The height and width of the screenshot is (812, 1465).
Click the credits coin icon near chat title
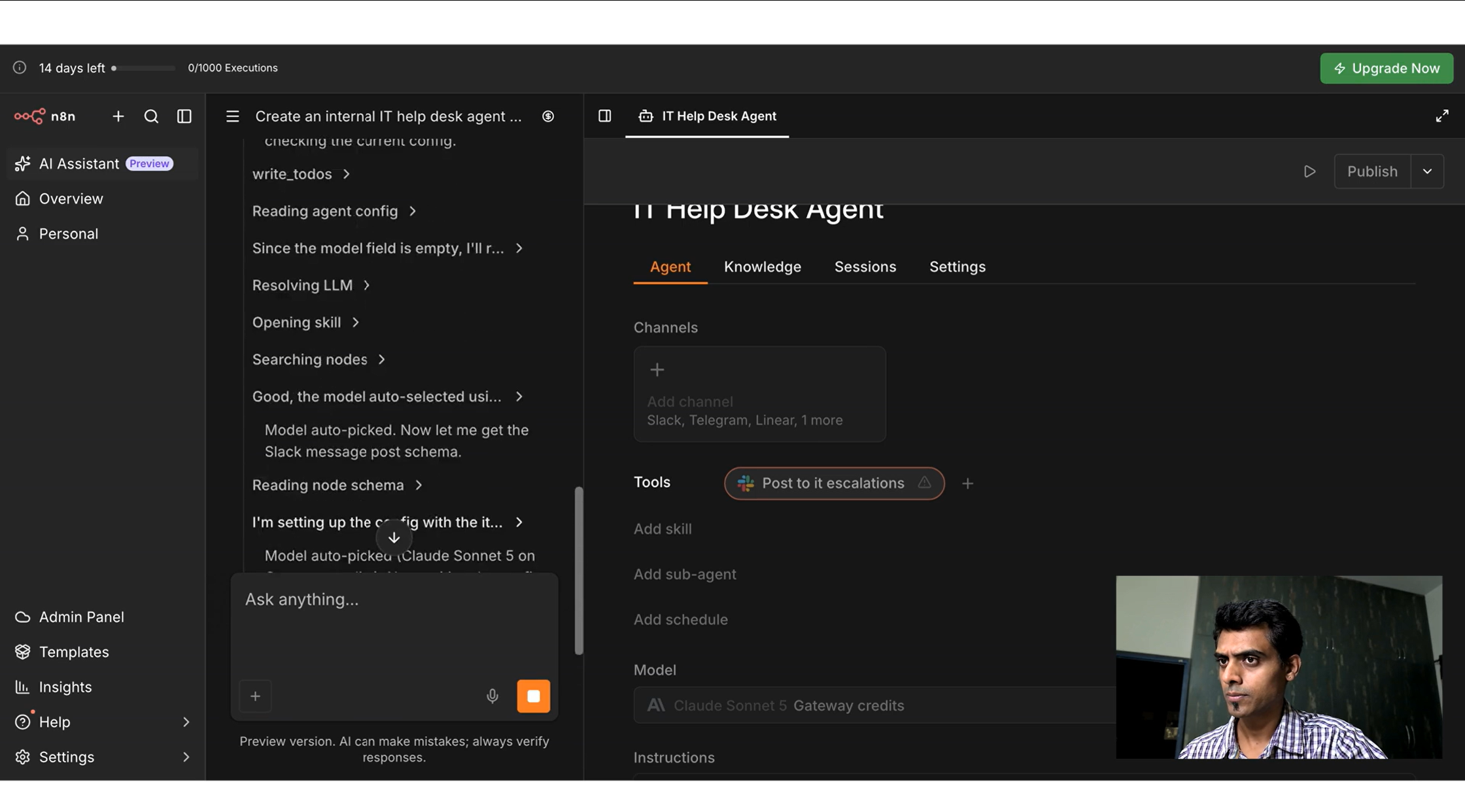[548, 116]
